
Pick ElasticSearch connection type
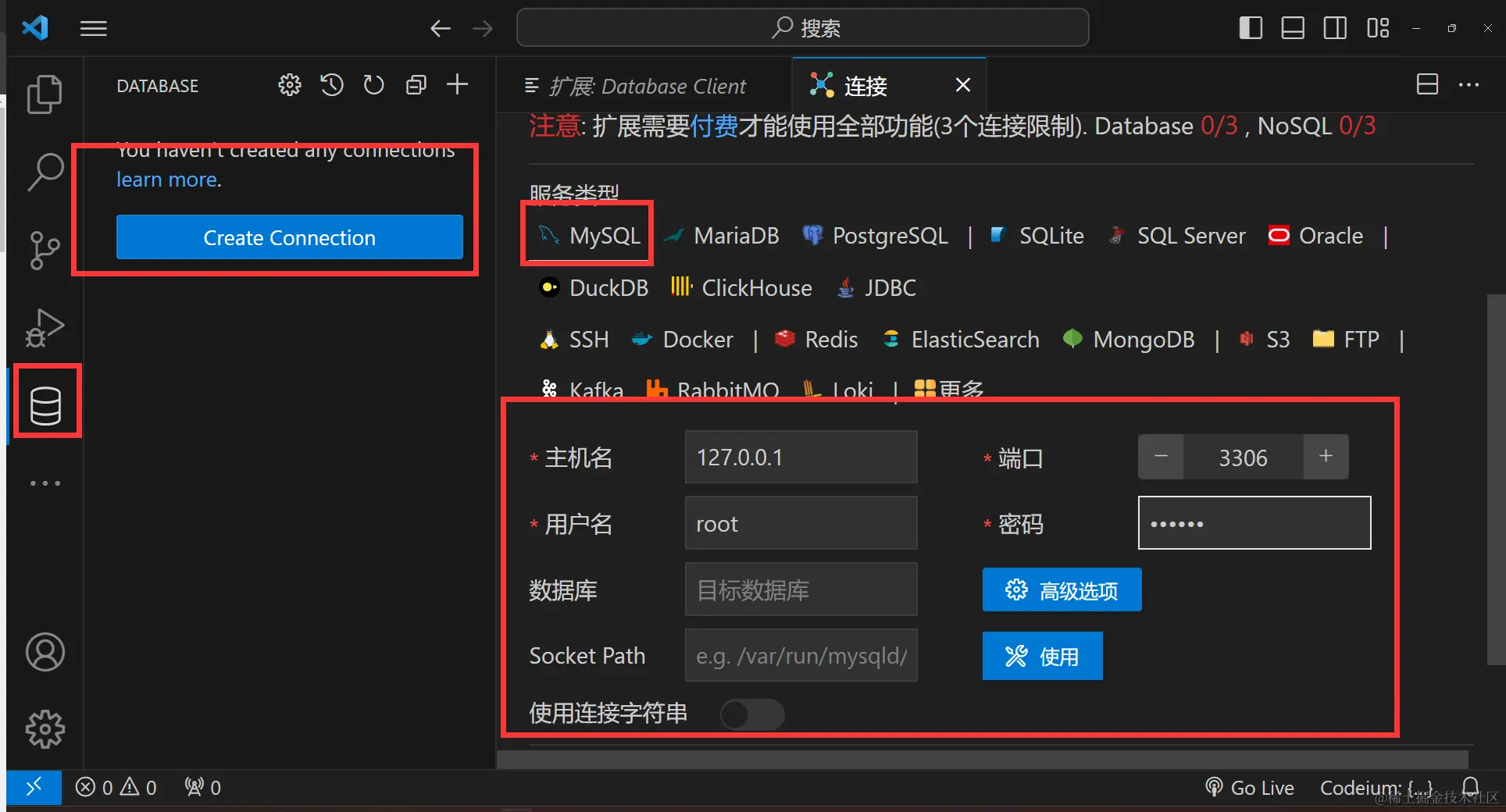(961, 340)
